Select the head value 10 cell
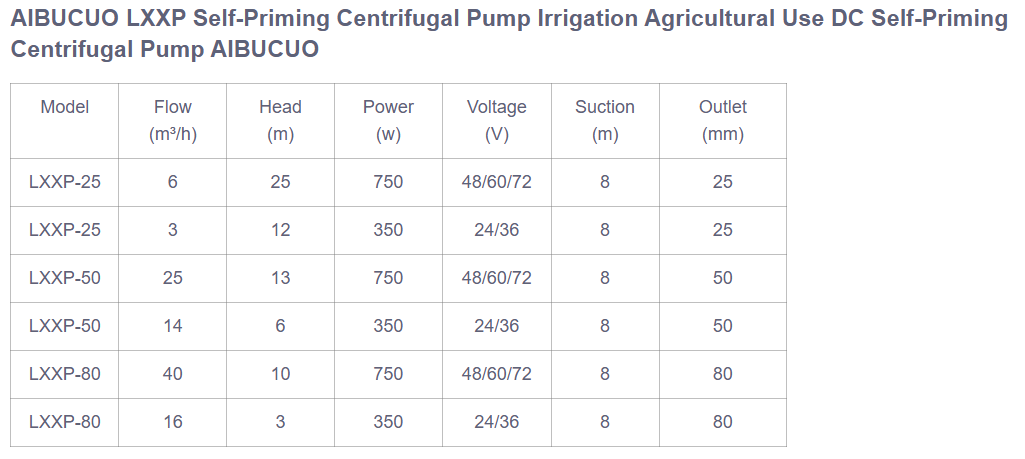Screen dimensions: 1025x459 pos(280,374)
